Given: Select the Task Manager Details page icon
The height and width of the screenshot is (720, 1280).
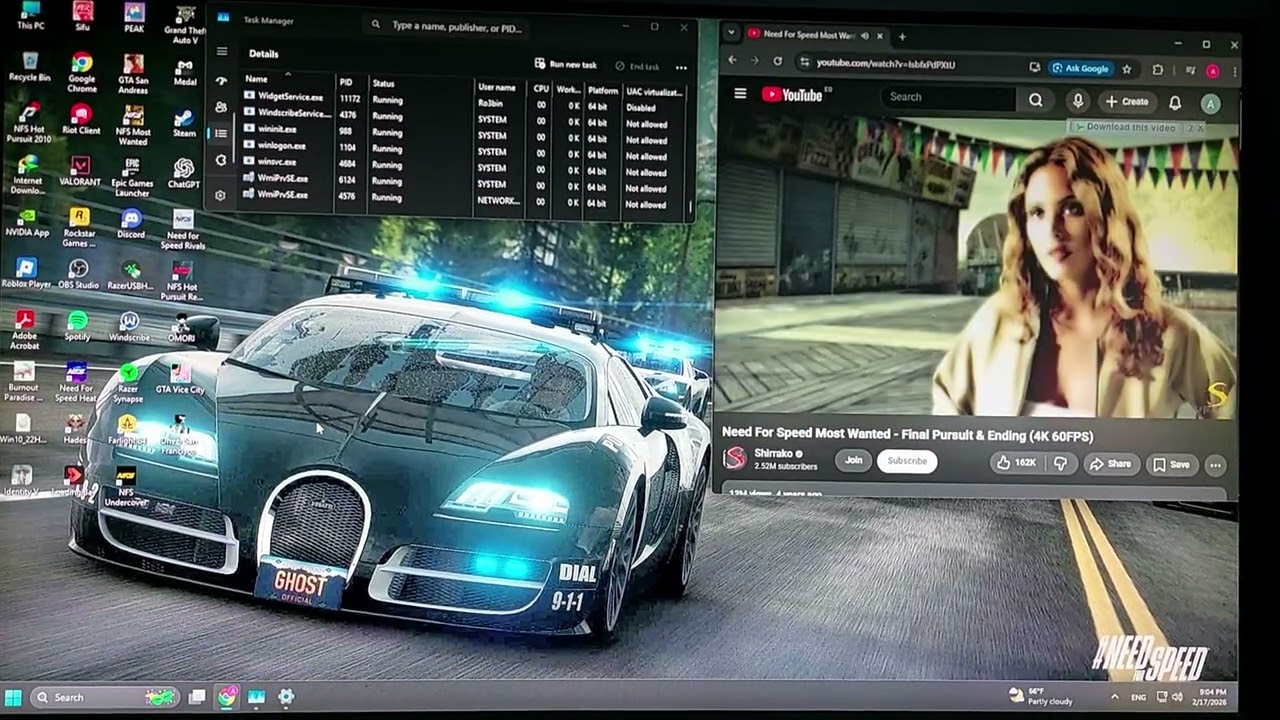Looking at the screenshot, I should [221, 133].
